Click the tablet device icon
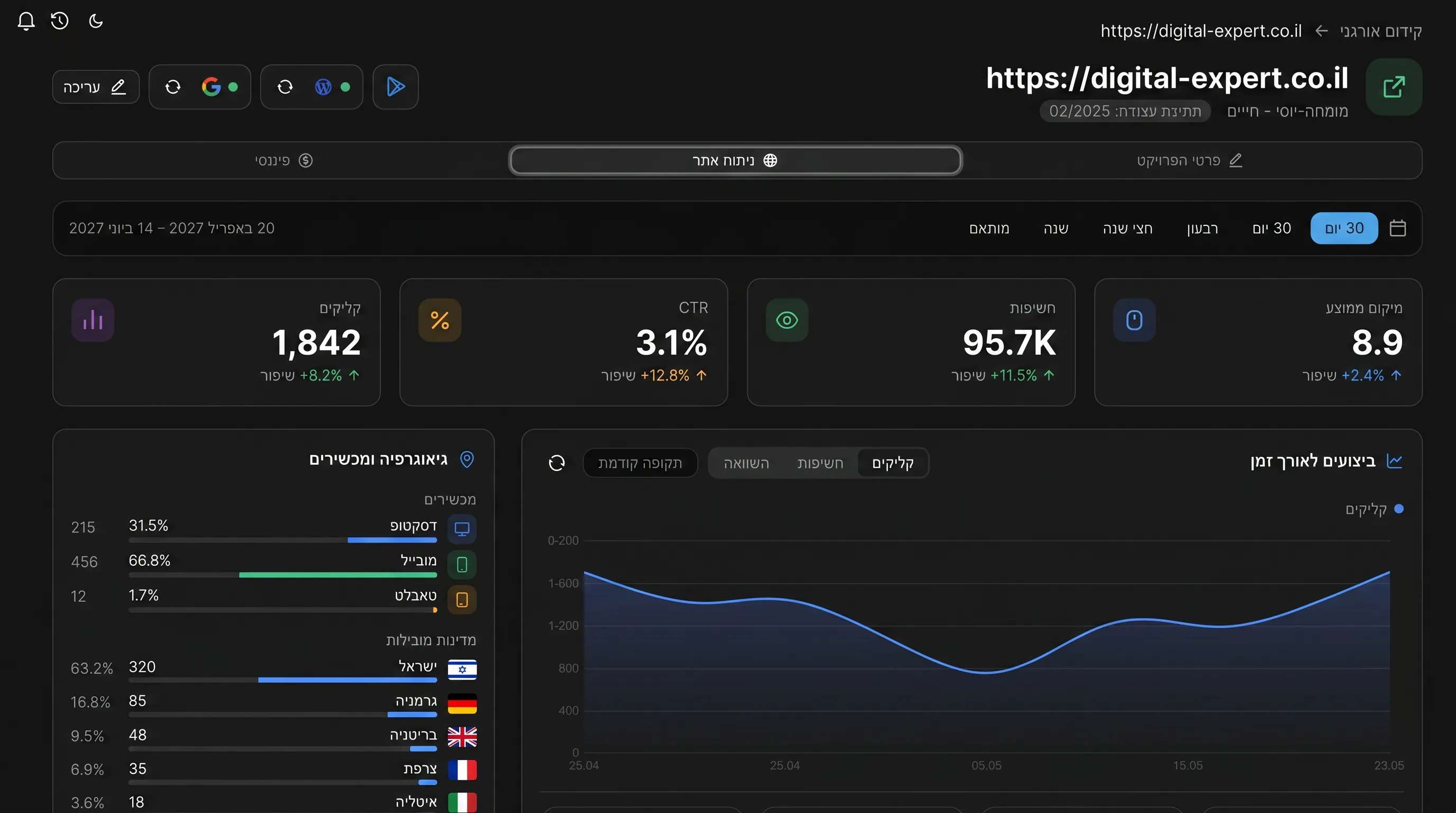The image size is (1456, 813). click(x=462, y=600)
